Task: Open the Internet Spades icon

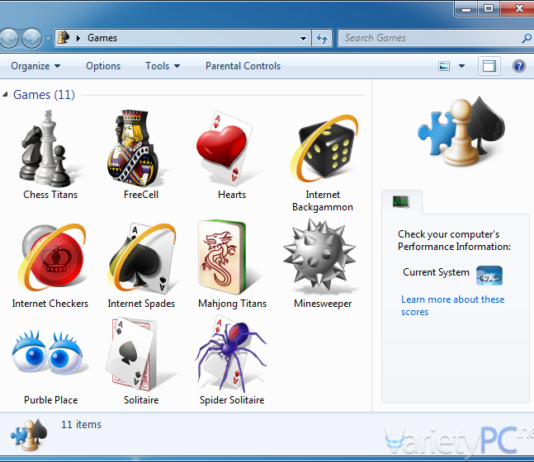Action: tap(142, 258)
